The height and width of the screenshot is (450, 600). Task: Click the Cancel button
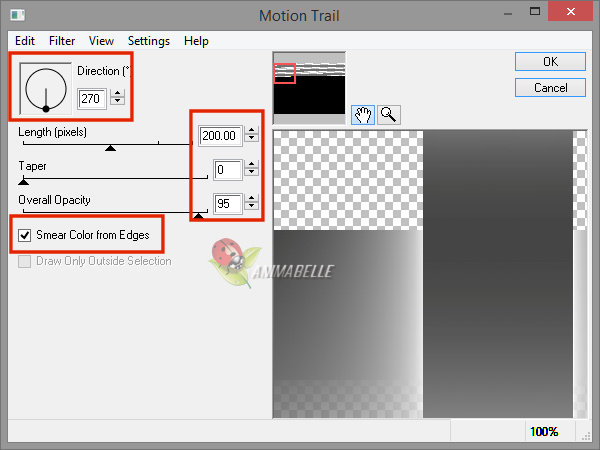550,88
